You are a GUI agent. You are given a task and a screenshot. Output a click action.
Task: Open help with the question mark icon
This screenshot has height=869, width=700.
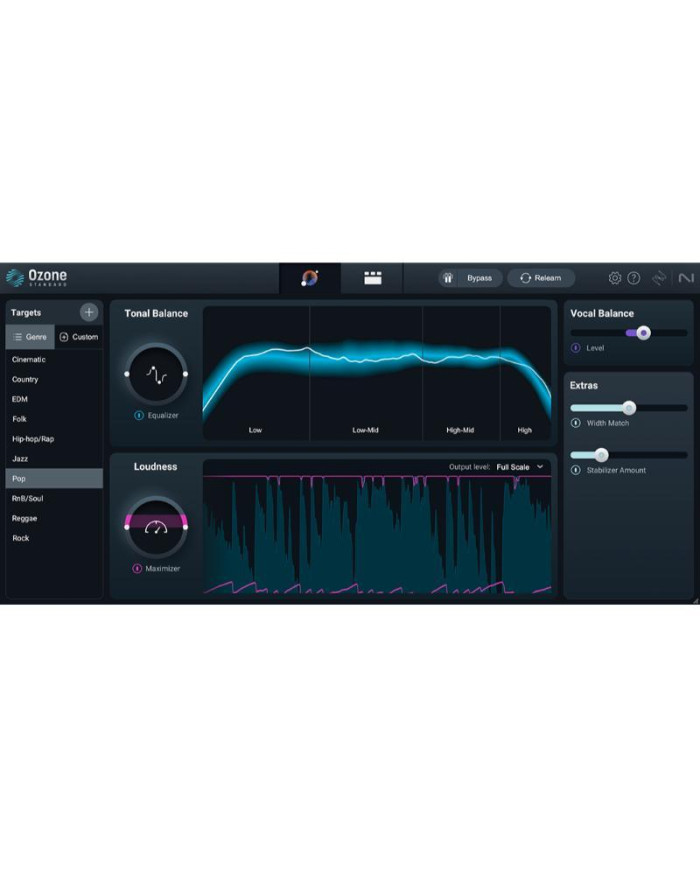point(633,278)
